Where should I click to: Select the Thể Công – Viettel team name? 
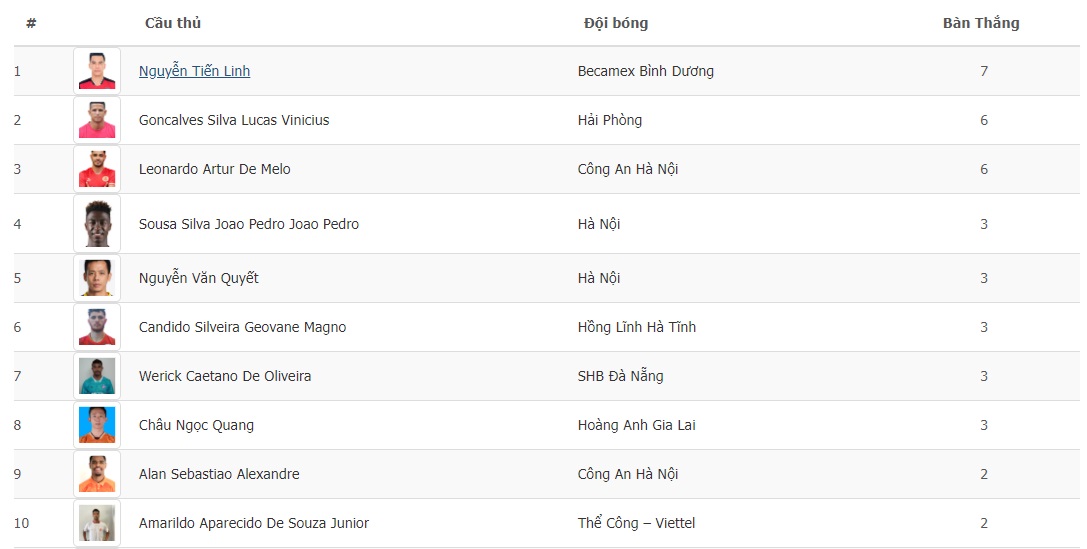click(636, 523)
